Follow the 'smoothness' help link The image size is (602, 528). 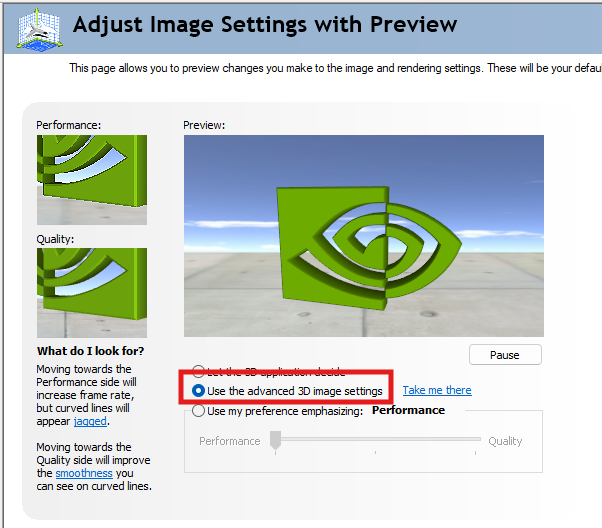tap(84, 473)
